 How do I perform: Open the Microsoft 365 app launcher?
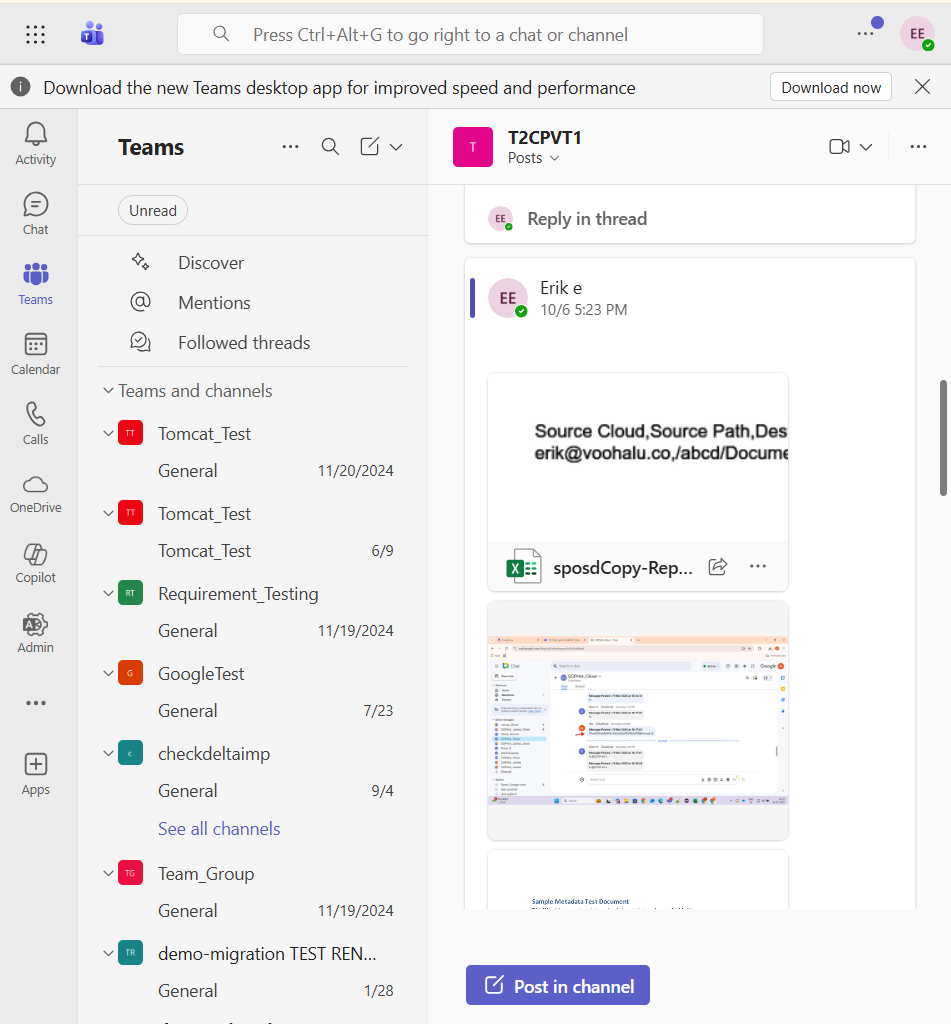click(x=35, y=34)
